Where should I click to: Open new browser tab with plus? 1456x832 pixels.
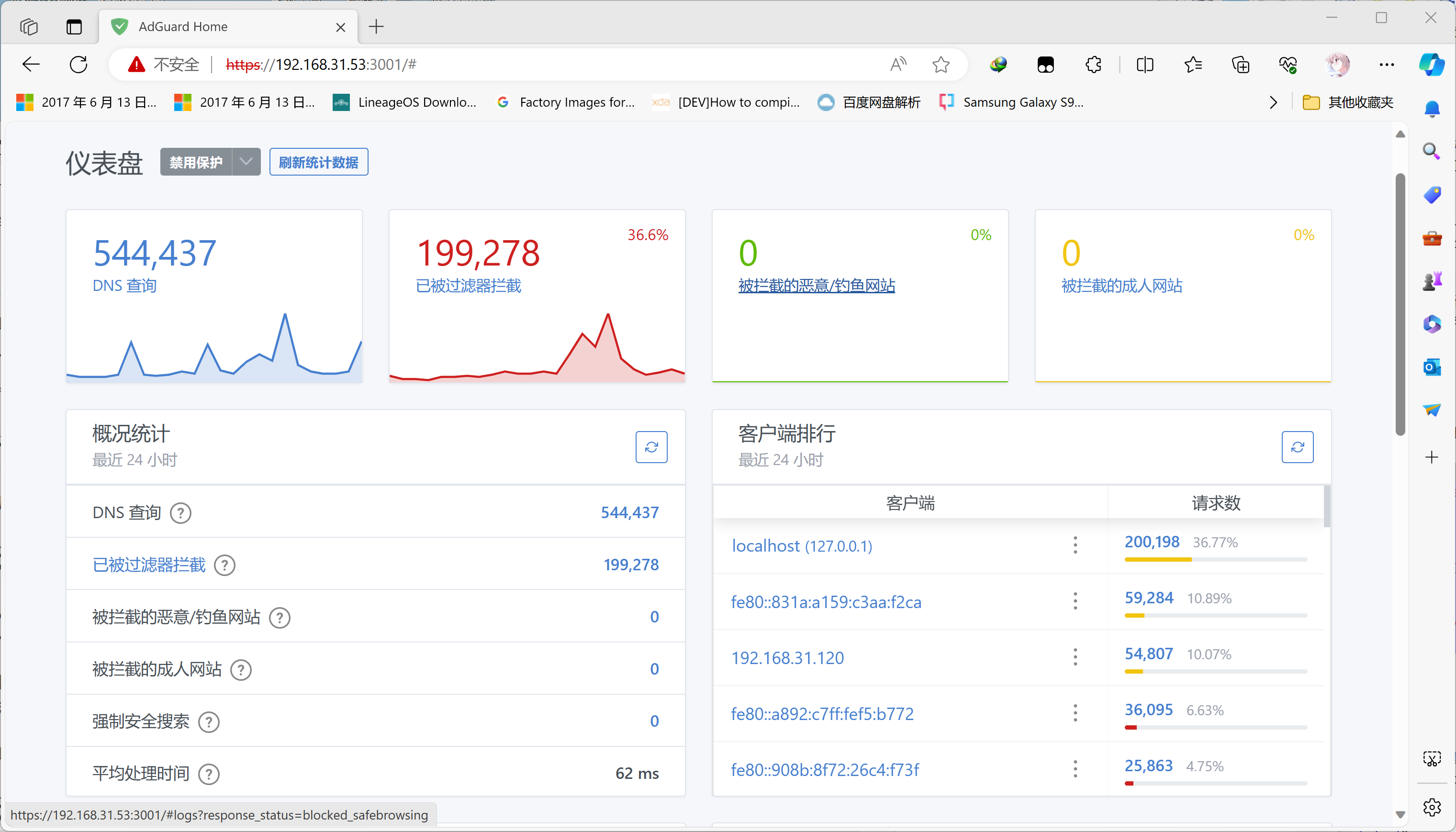point(376,27)
